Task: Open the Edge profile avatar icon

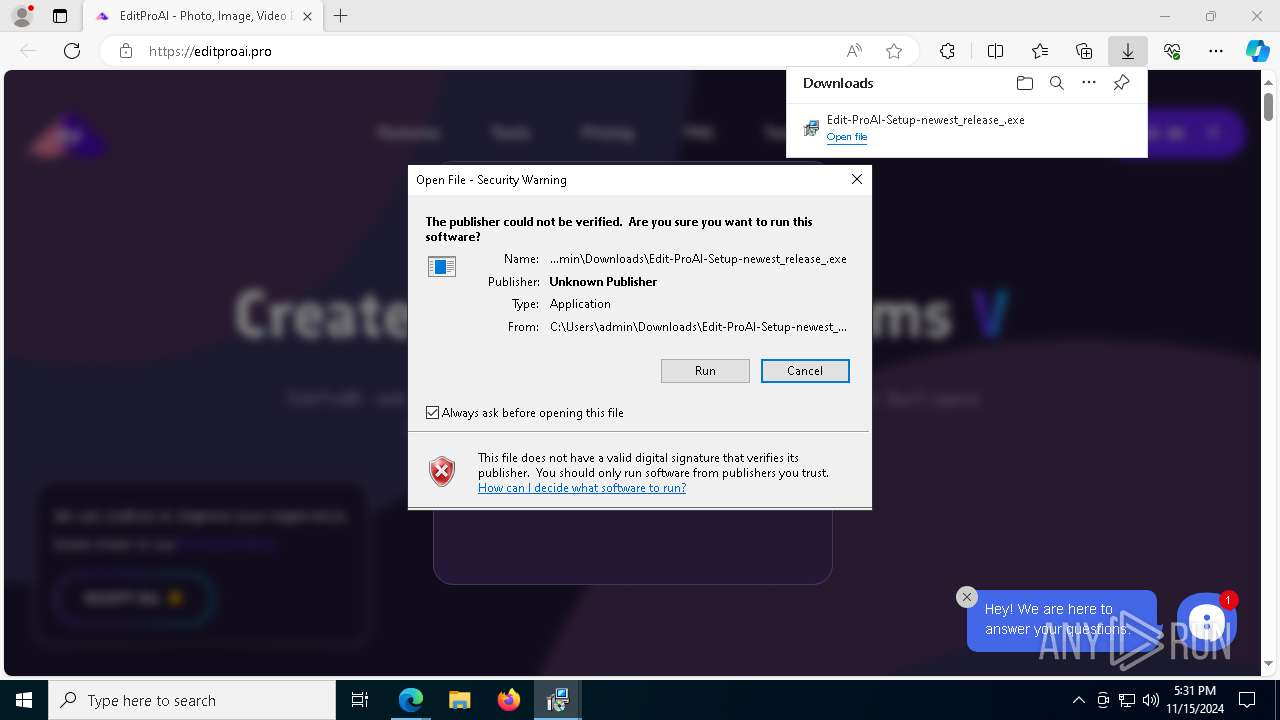Action: click(x=21, y=16)
